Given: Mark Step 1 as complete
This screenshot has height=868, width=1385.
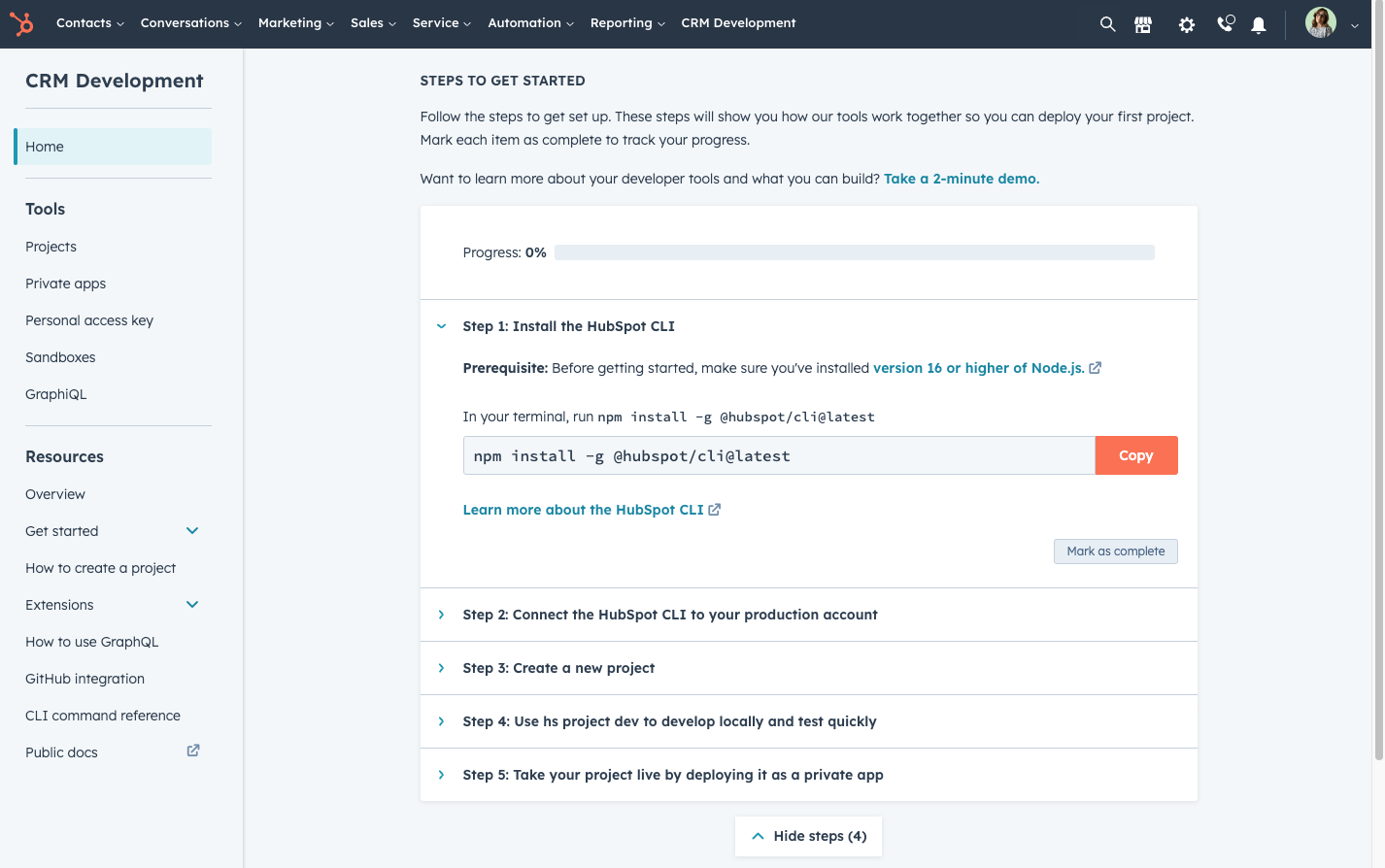Looking at the screenshot, I should [x=1115, y=551].
